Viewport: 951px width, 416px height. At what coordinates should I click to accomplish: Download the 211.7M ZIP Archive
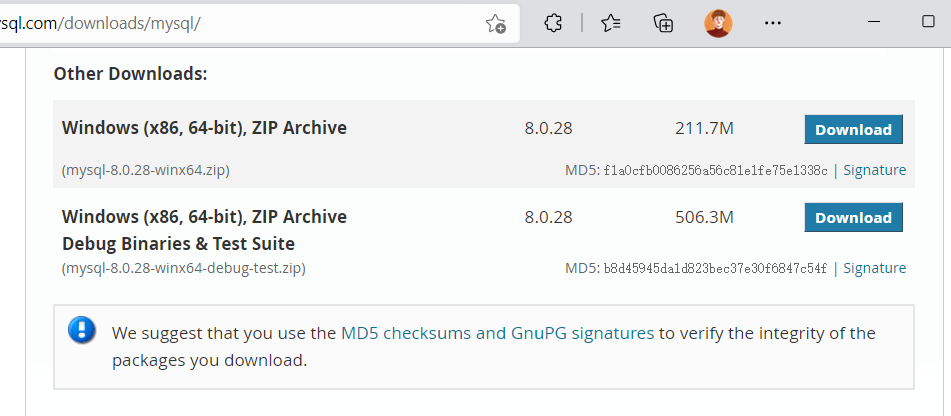click(853, 129)
